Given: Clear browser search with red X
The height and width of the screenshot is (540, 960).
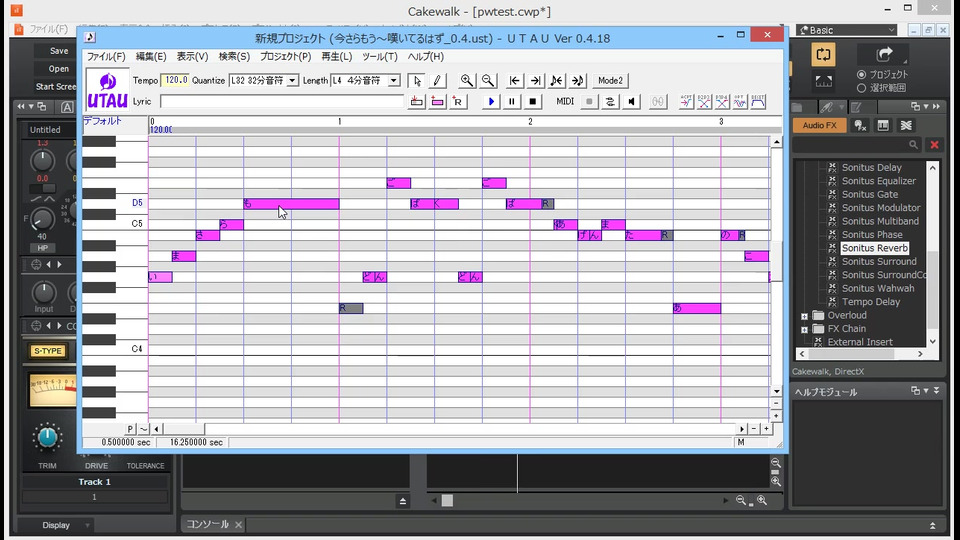Looking at the screenshot, I should coord(934,144).
